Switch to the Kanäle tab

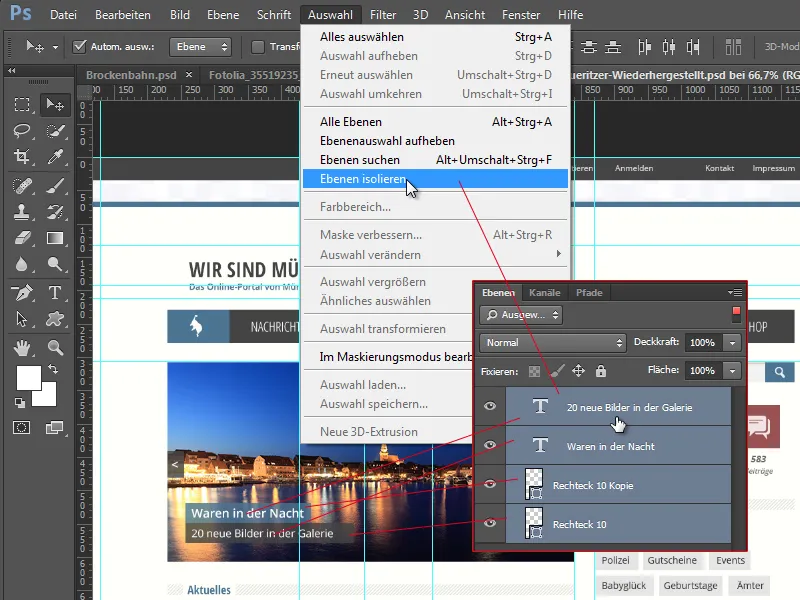544,293
